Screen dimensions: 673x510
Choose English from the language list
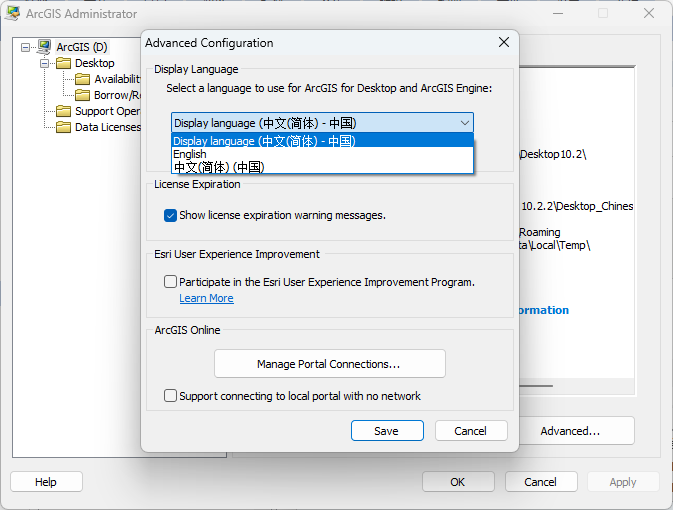click(x=322, y=154)
